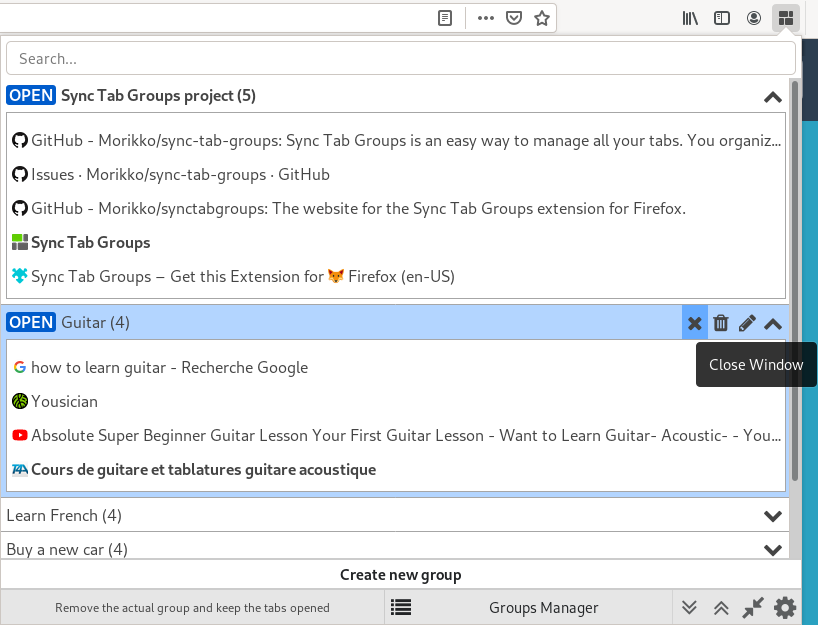Click the list icon beside Groups Manager
Viewport: 818px width, 625px height.
click(401, 607)
